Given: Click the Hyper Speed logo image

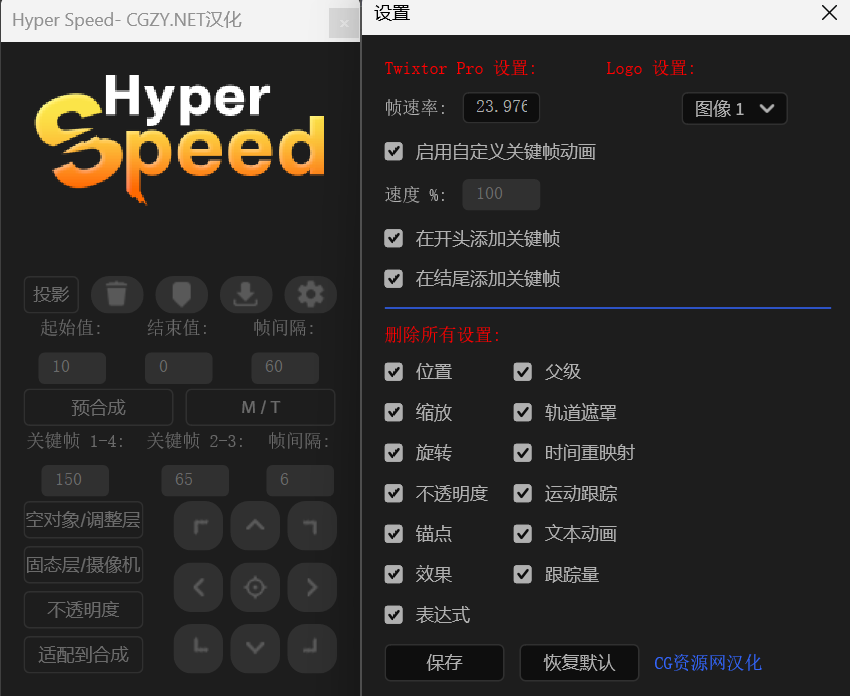Looking at the screenshot, I should coord(179,138).
